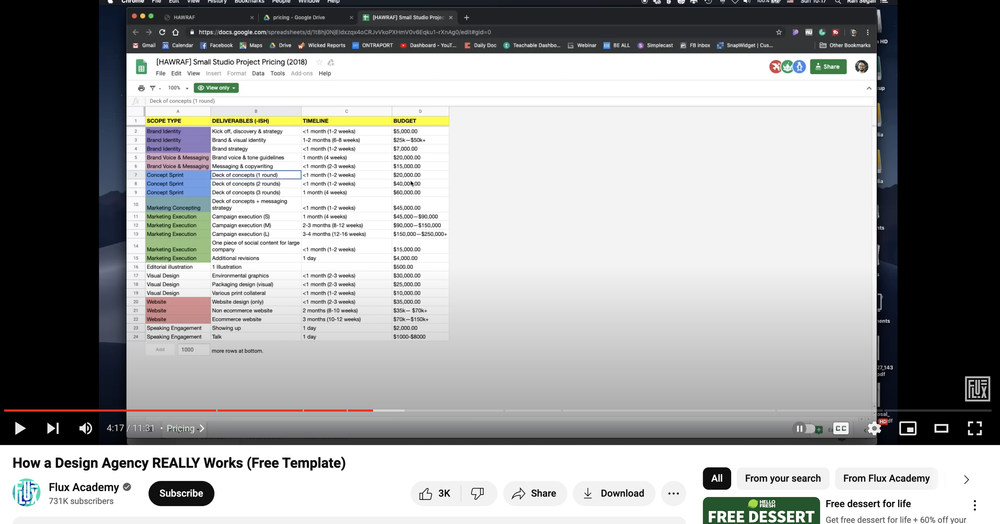The width and height of the screenshot is (1000, 524).
Task: Click the print icon in the spreadsheet toolbar
Action: tap(142, 88)
